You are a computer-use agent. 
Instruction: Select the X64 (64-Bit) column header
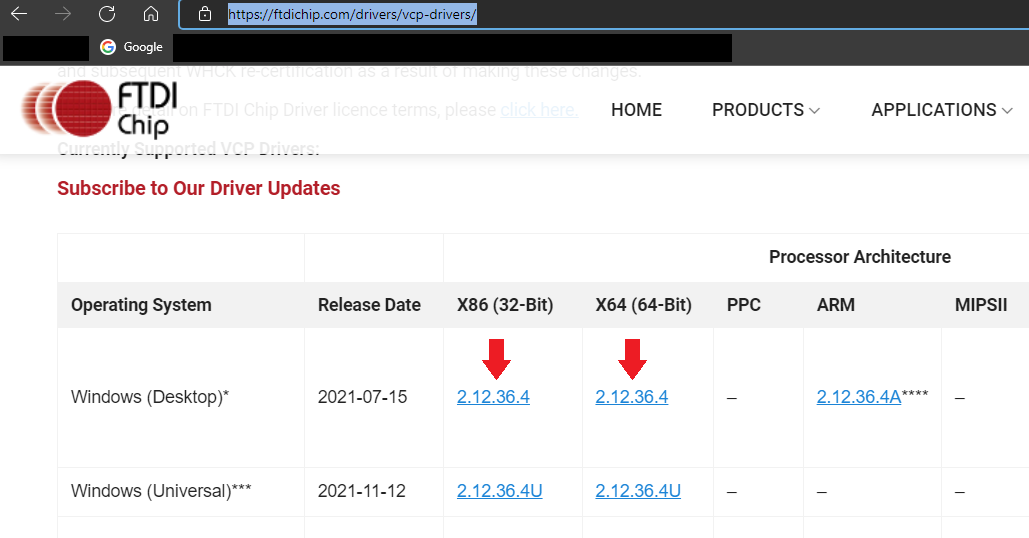(644, 305)
